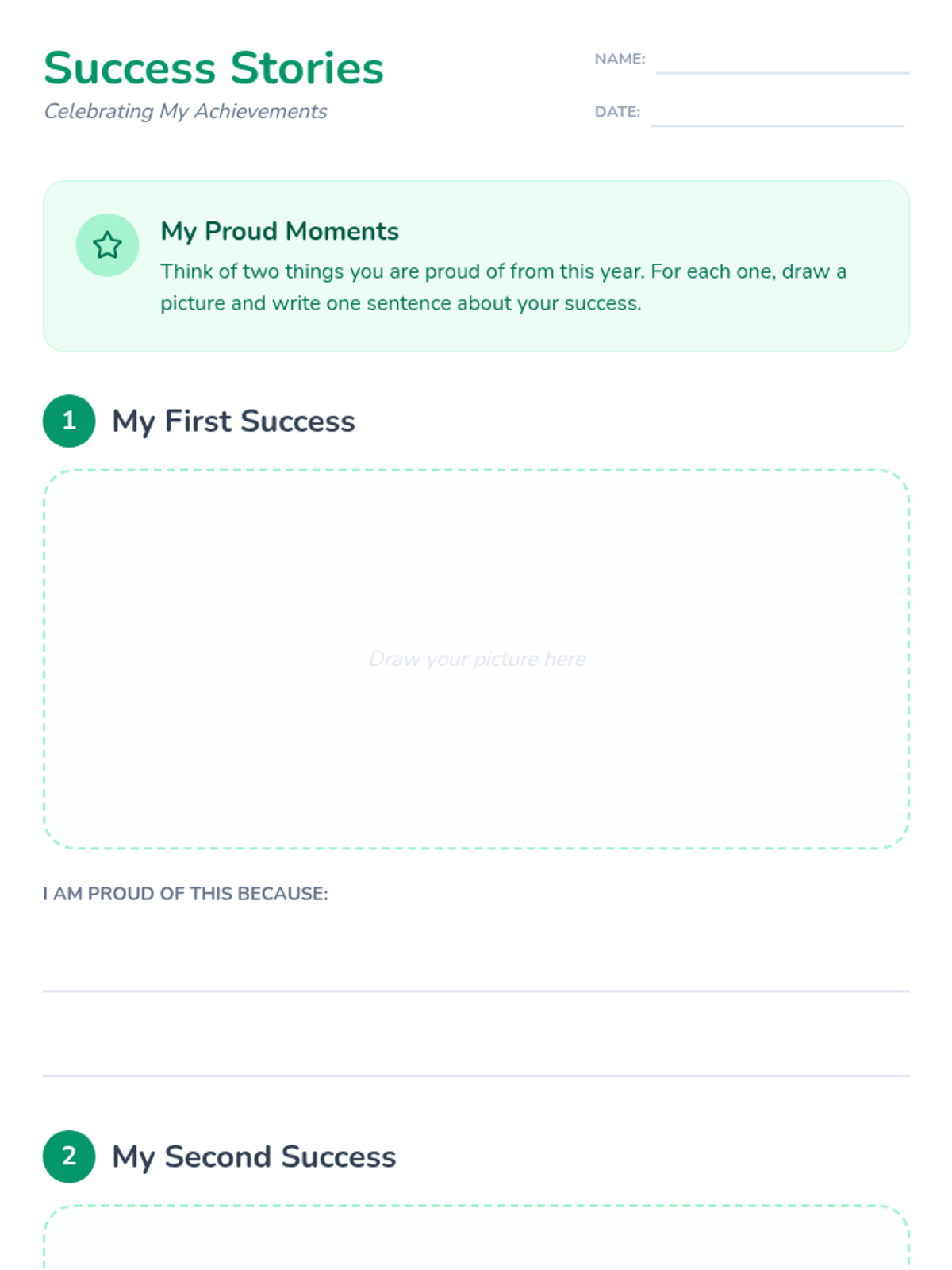Click the instruction text starting 'Think of two things'

point(503,287)
